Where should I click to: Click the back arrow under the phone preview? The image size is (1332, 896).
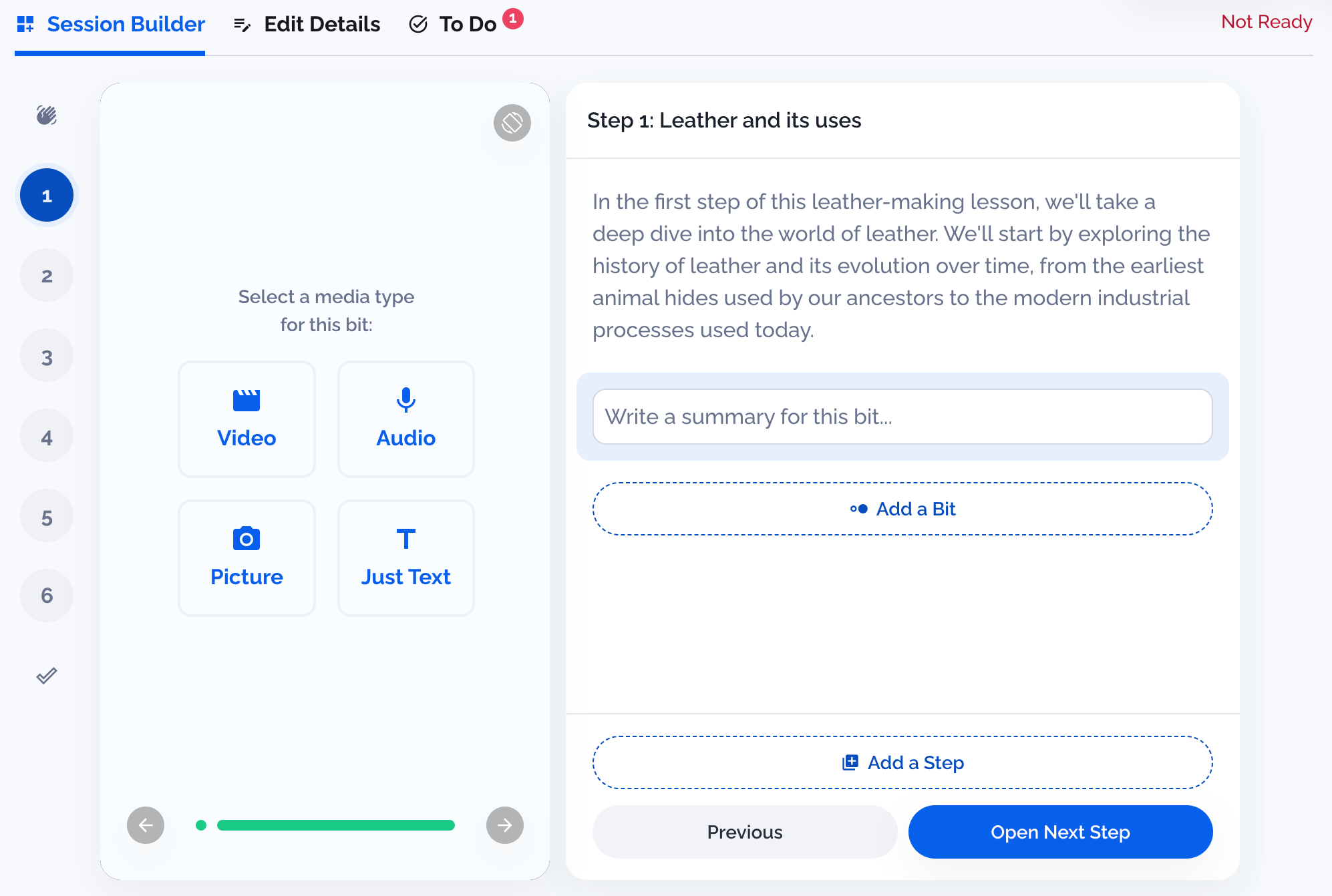click(x=146, y=825)
